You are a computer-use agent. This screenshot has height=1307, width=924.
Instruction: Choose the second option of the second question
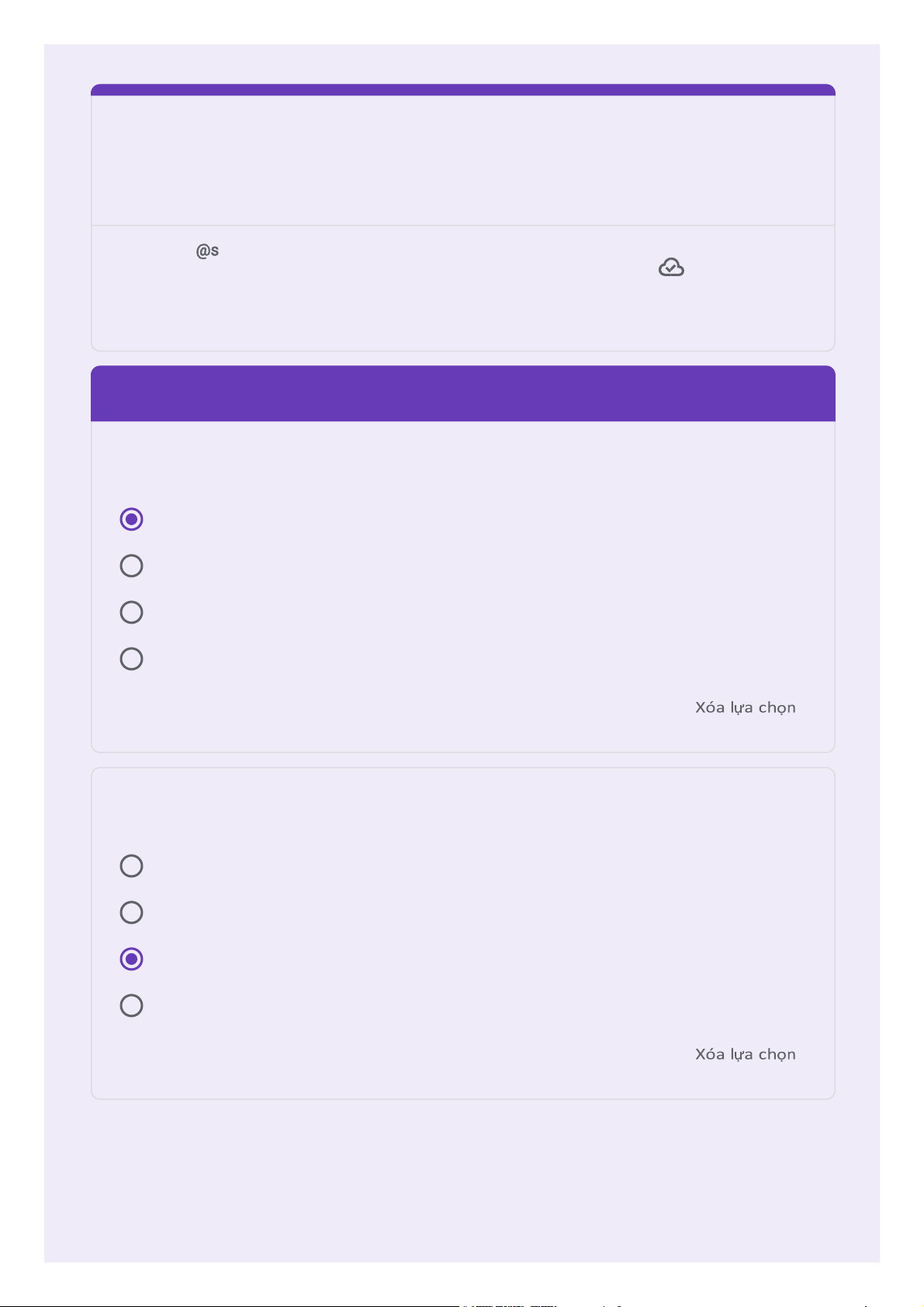[131, 912]
